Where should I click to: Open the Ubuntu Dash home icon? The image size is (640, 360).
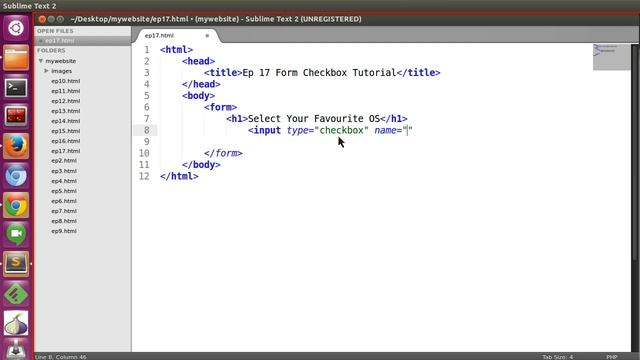(x=16, y=28)
